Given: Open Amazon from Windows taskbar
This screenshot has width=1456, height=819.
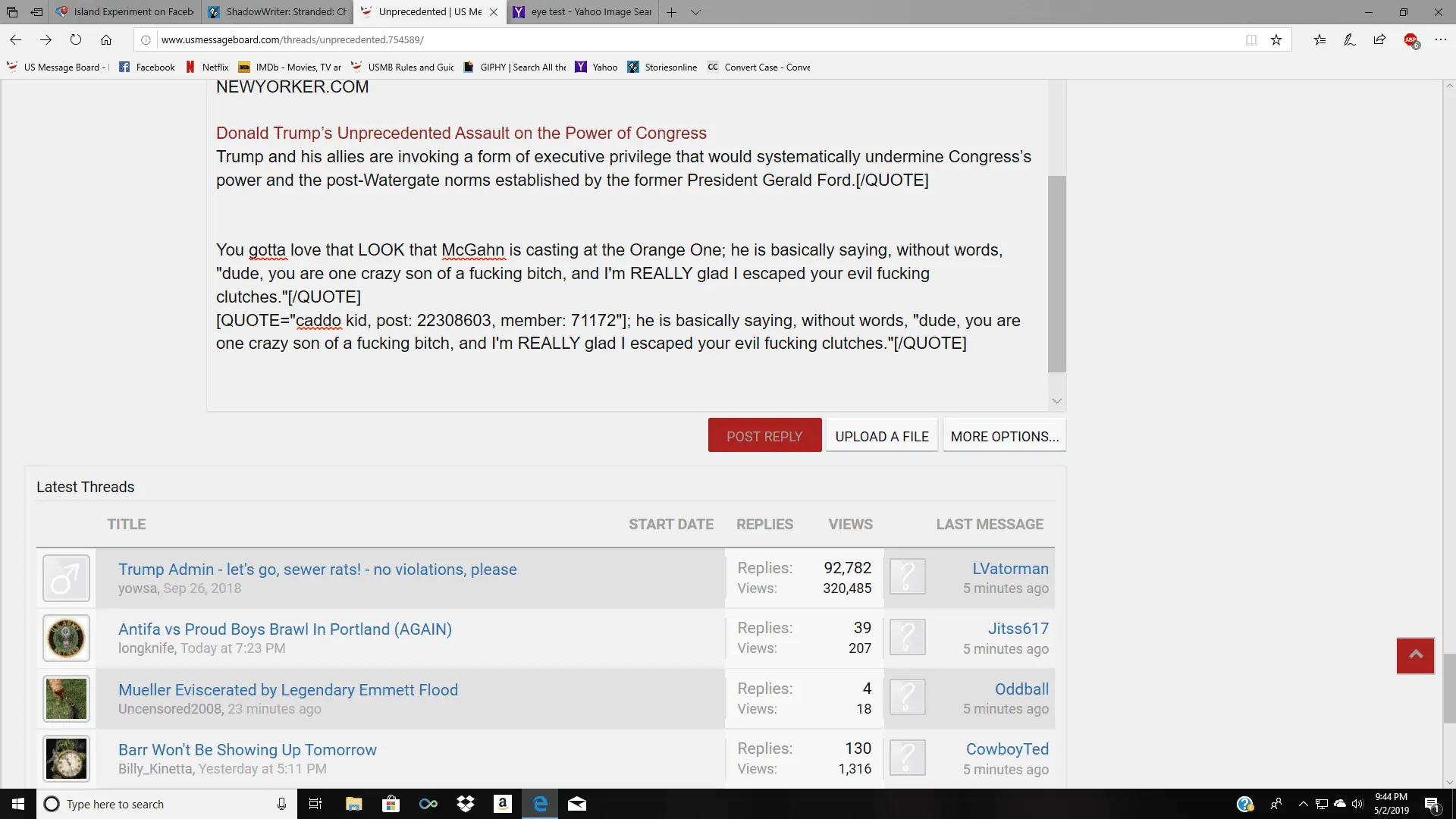Looking at the screenshot, I should click(502, 804).
